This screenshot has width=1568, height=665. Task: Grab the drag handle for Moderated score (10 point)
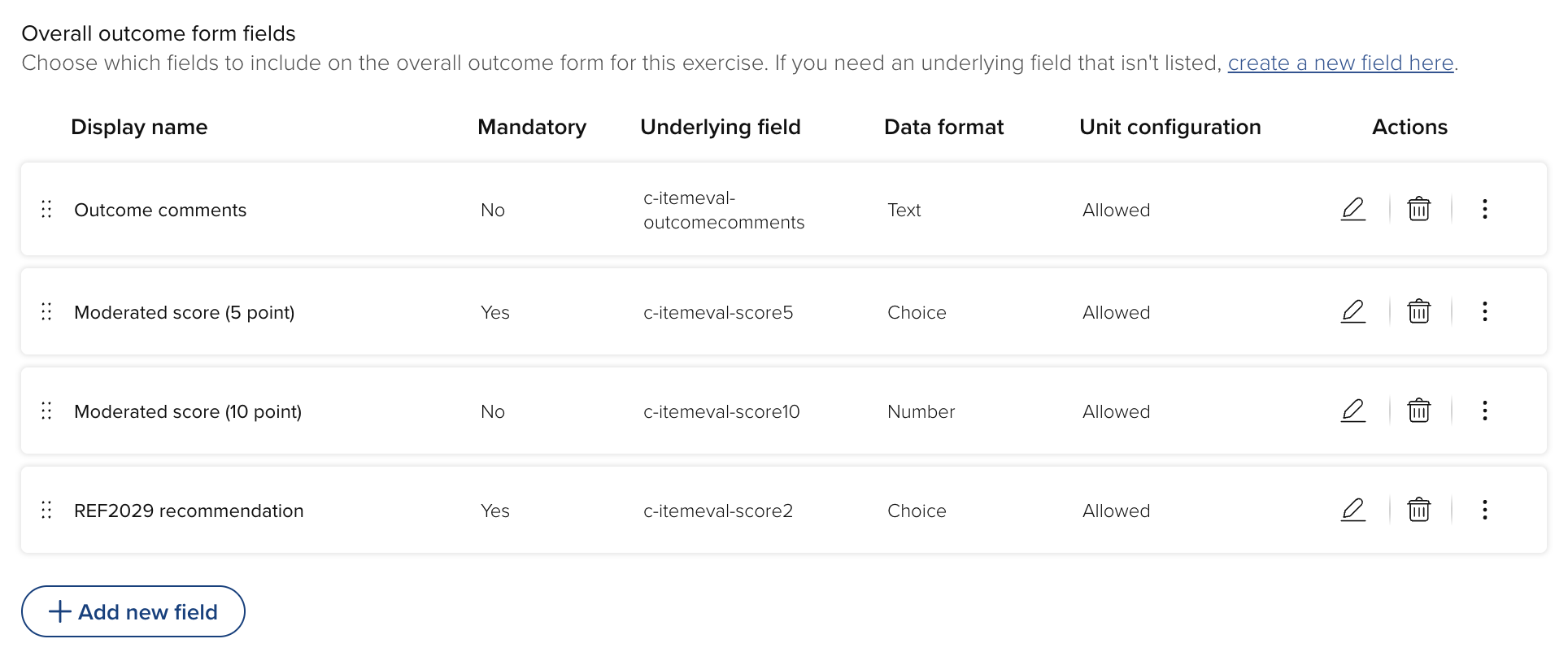pos(46,411)
